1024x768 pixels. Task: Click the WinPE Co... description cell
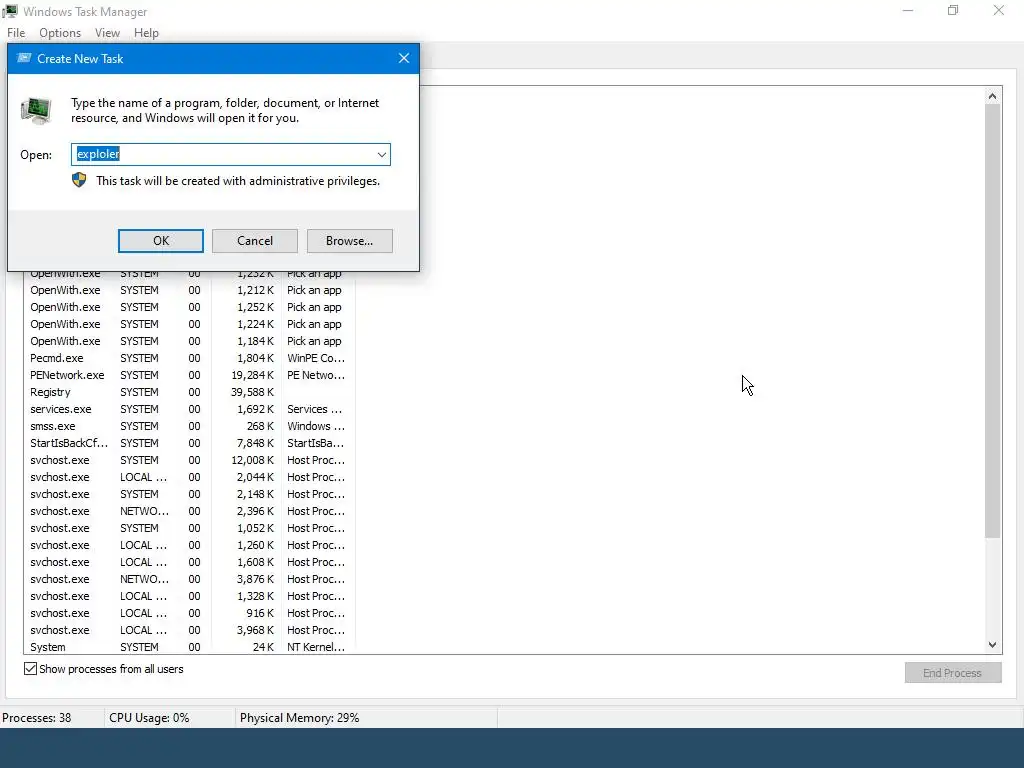coord(316,358)
